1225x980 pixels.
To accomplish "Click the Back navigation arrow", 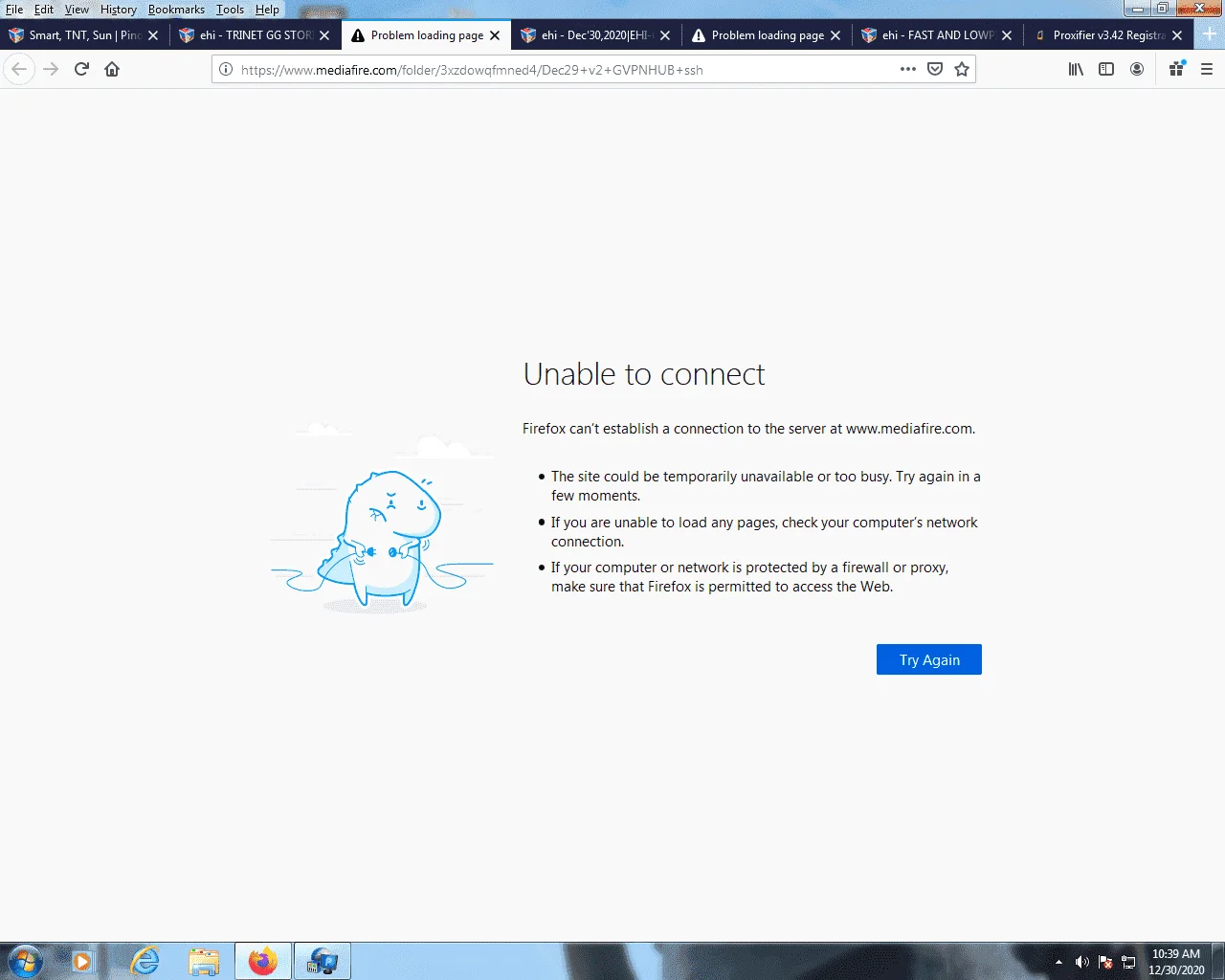I will point(19,69).
